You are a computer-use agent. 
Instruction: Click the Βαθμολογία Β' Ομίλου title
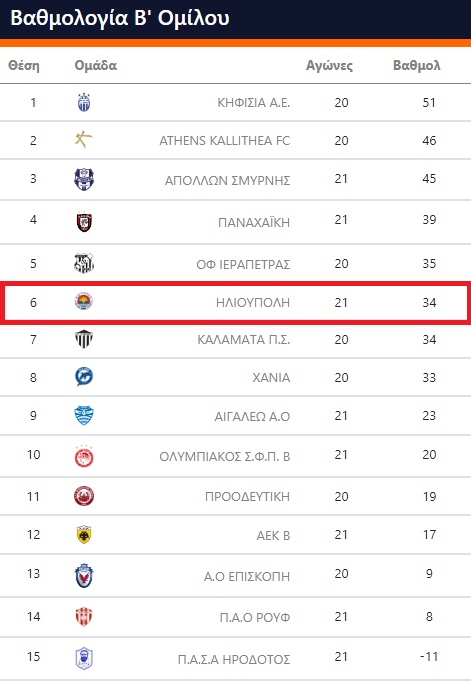pyautogui.click(x=120, y=19)
